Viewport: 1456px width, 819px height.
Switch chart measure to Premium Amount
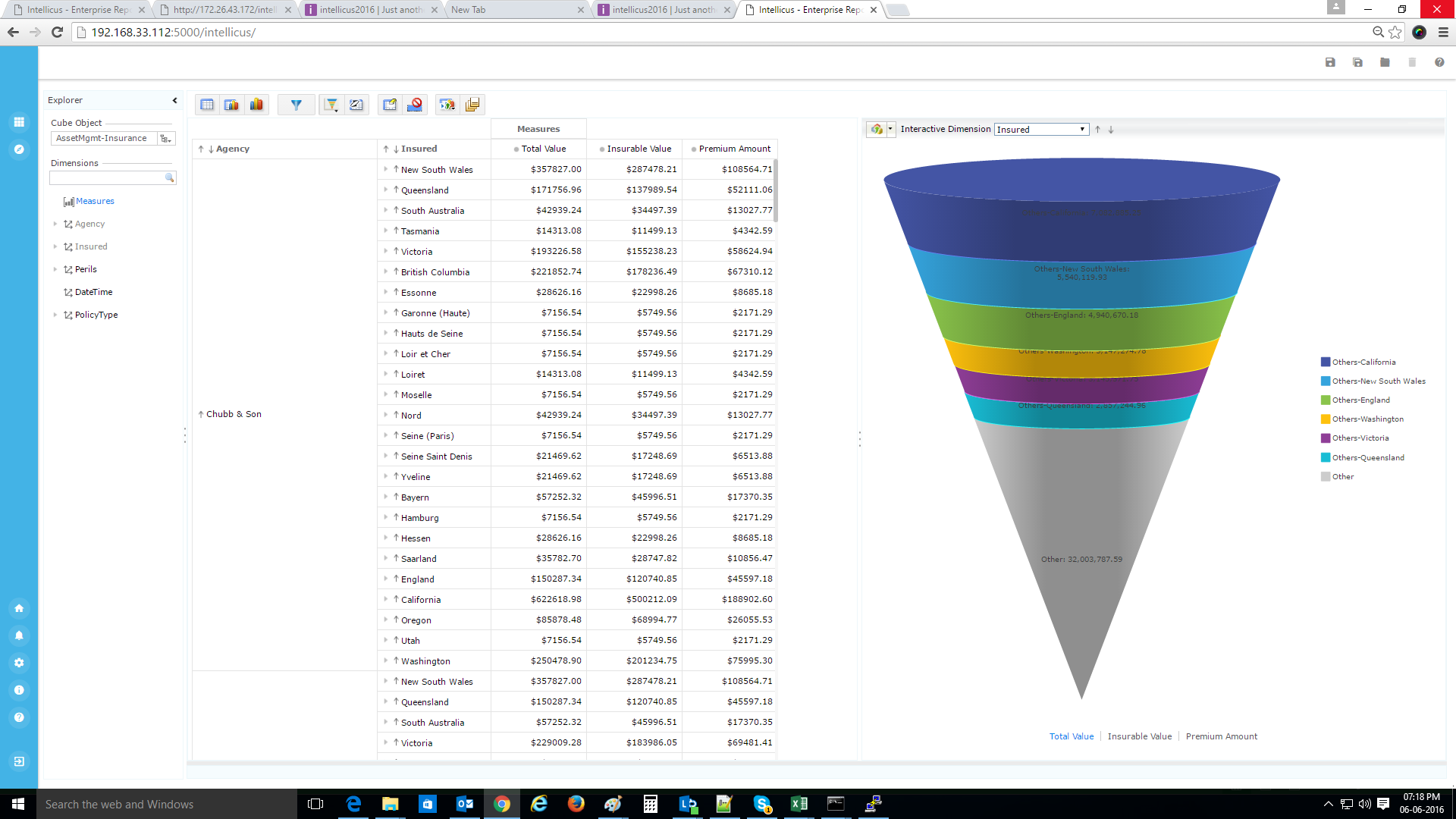(x=1221, y=736)
